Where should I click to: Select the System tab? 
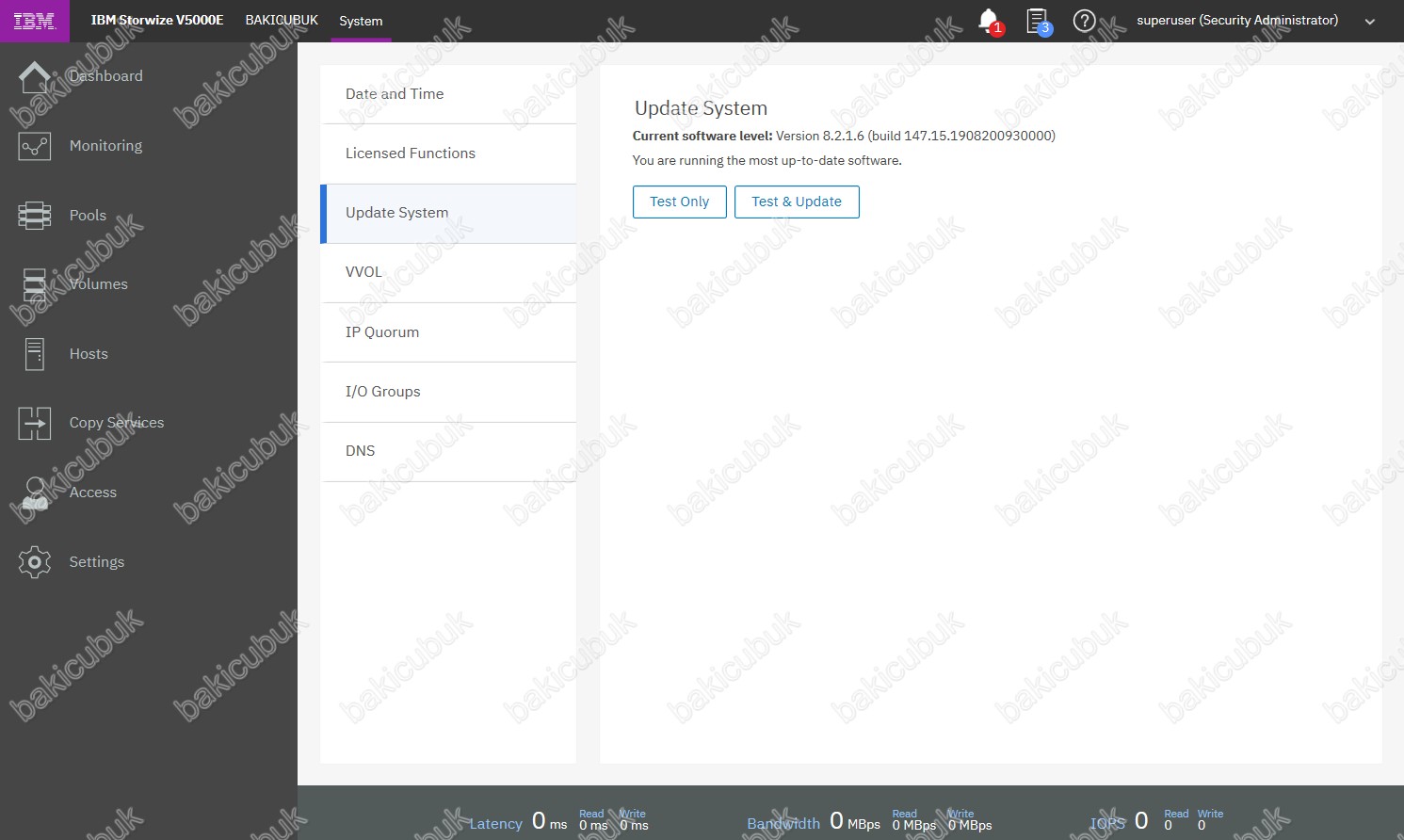361,21
